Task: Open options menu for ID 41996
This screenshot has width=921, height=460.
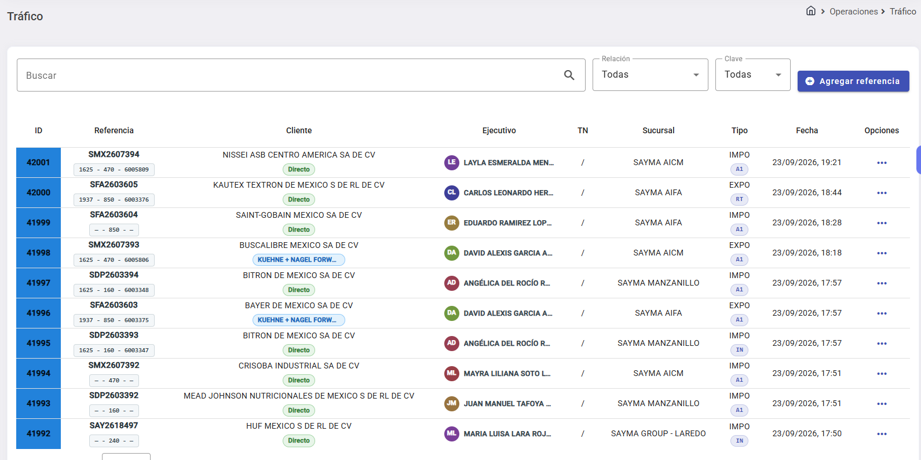Action: [x=881, y=314]
